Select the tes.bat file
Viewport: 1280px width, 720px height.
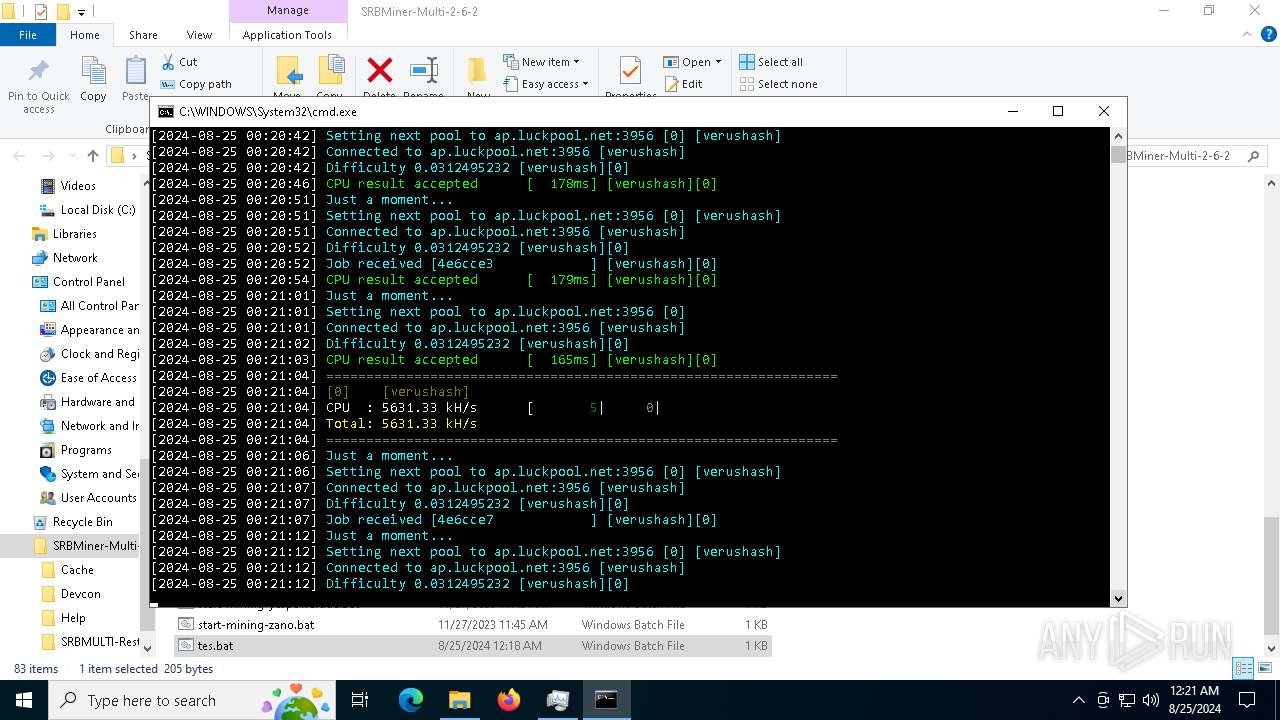click(473, 646)
